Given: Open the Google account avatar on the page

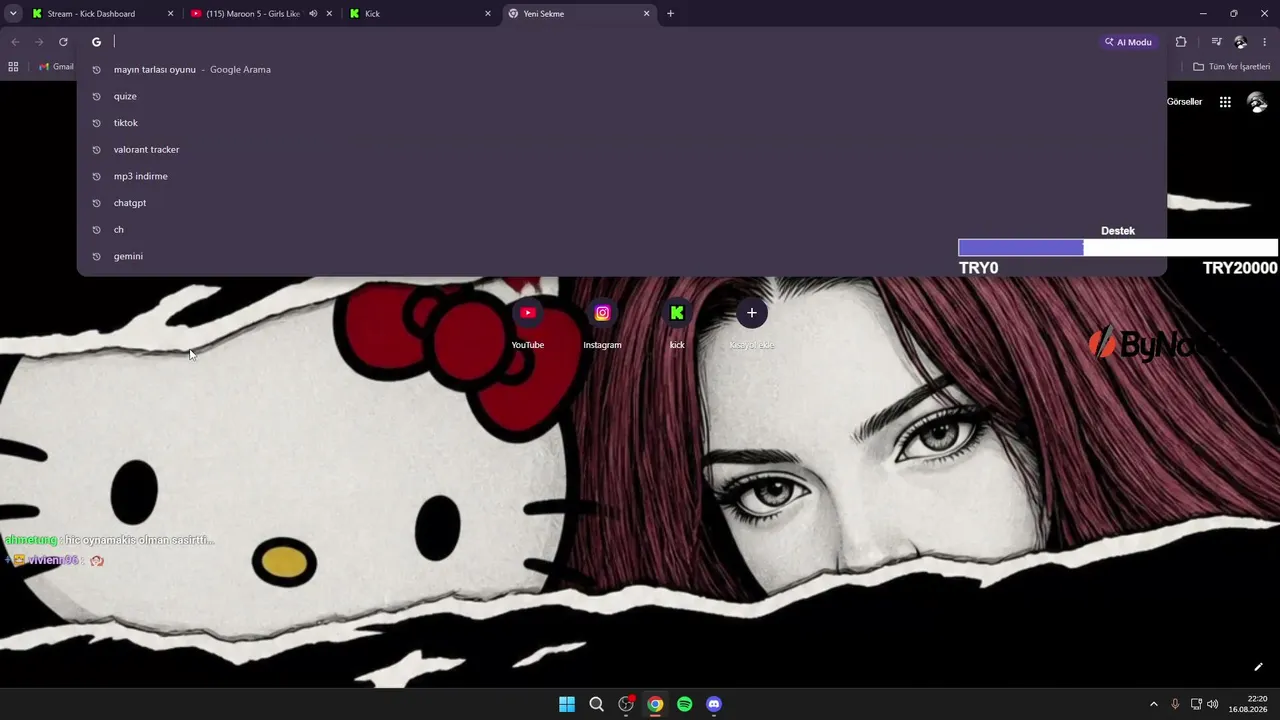Looking at the screenshot, I should 1257,102.
